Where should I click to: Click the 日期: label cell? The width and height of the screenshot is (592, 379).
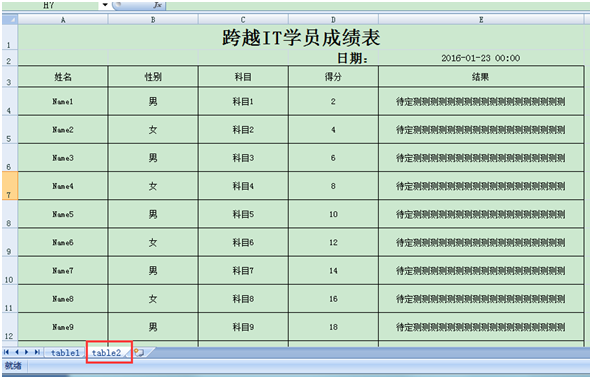click(x=333, y=58)
